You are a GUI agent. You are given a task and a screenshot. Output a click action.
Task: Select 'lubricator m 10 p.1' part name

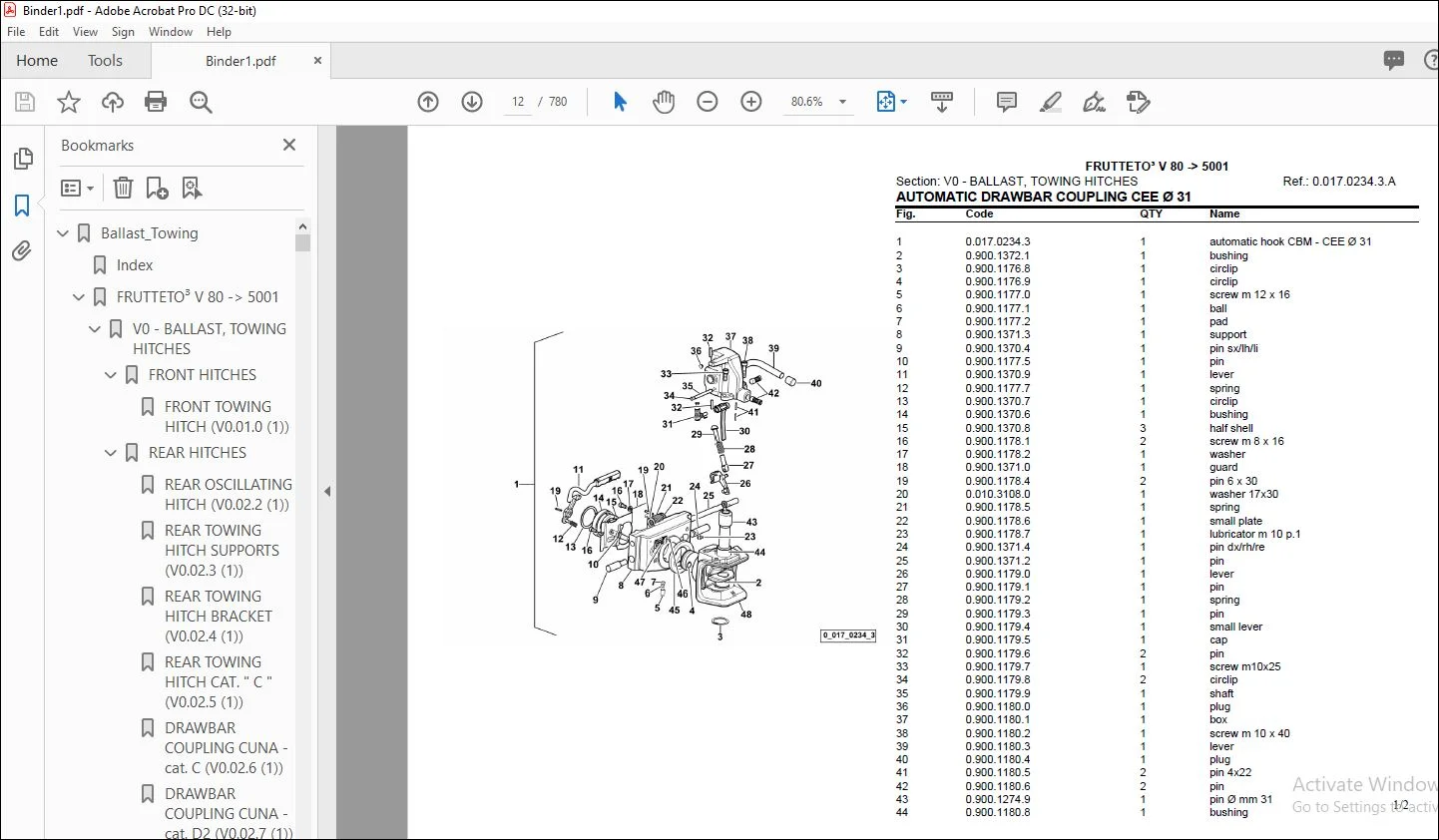click(x=1254, y=534)
